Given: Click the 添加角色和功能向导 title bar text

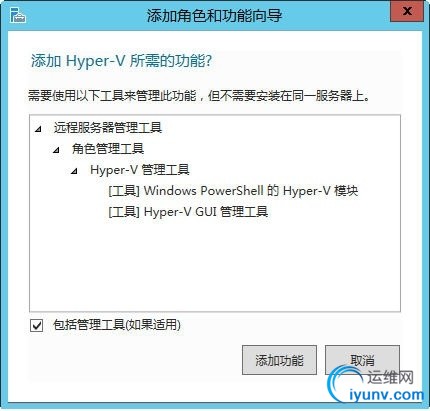Looking at the screenshot, I should coord(214,16).
